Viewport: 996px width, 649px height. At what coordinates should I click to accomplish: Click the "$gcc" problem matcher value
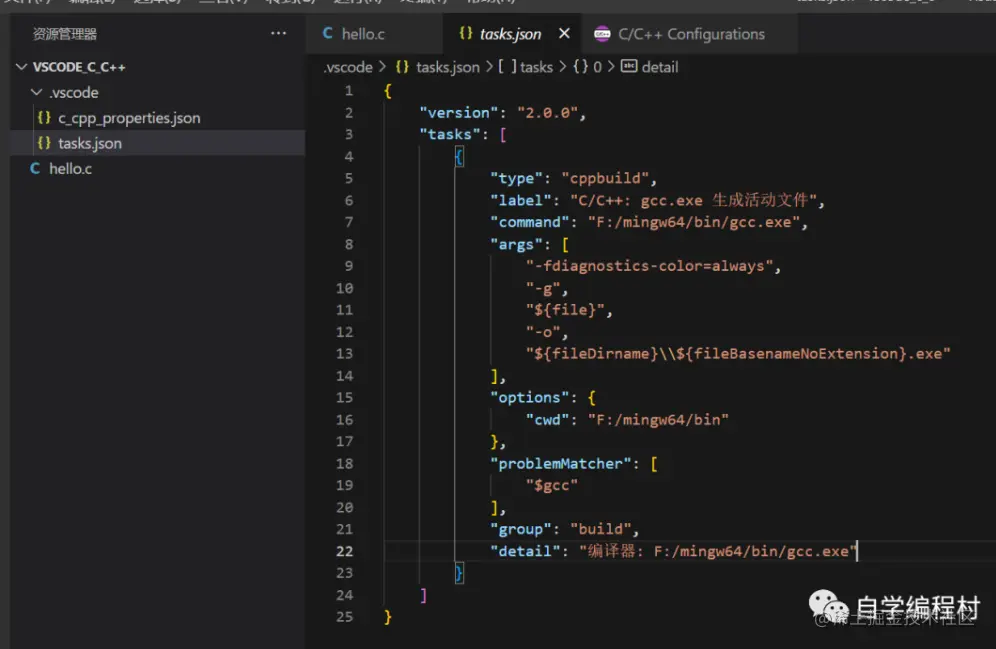point(551,485)
